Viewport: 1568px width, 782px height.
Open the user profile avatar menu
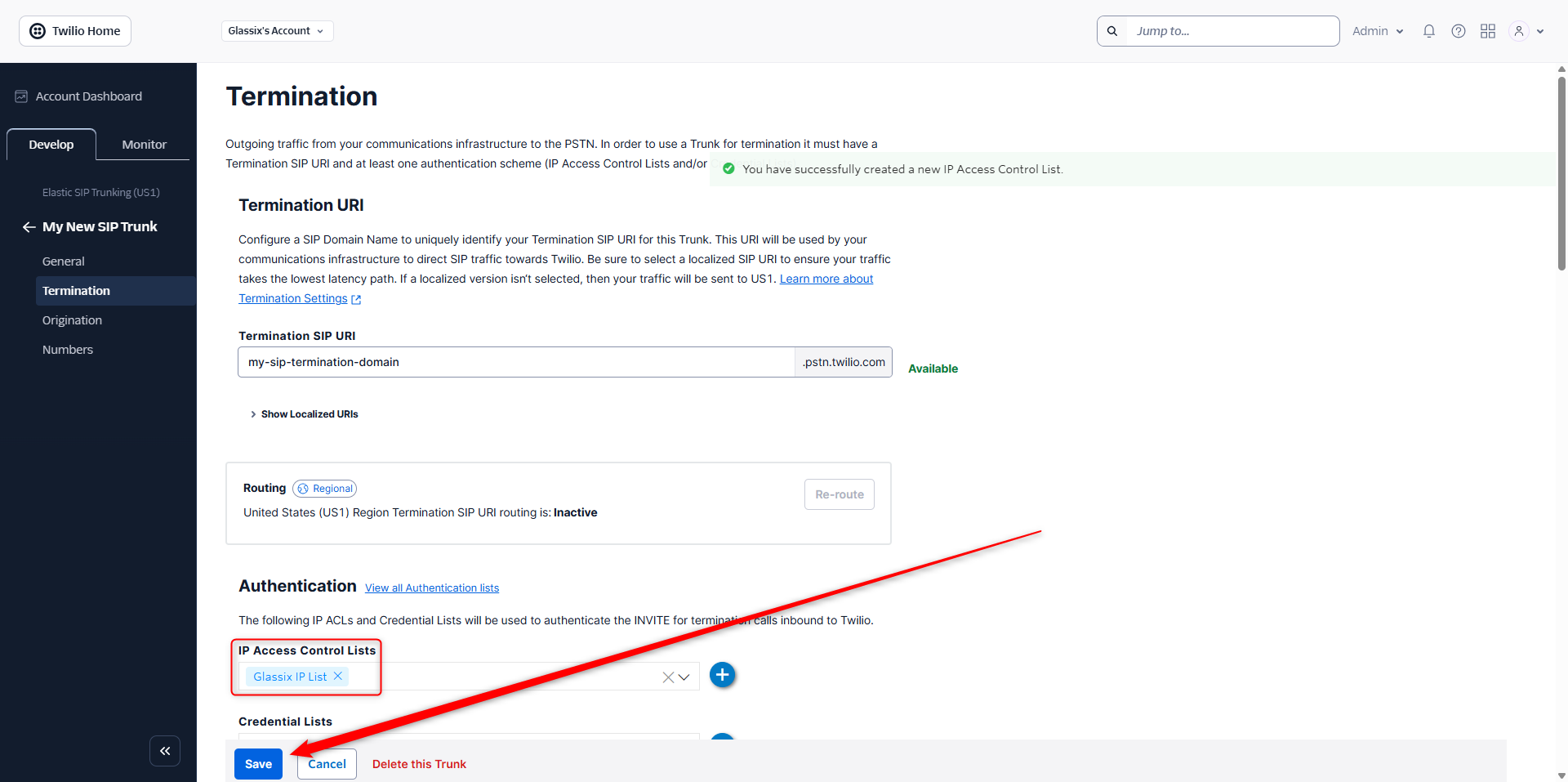1519,31
